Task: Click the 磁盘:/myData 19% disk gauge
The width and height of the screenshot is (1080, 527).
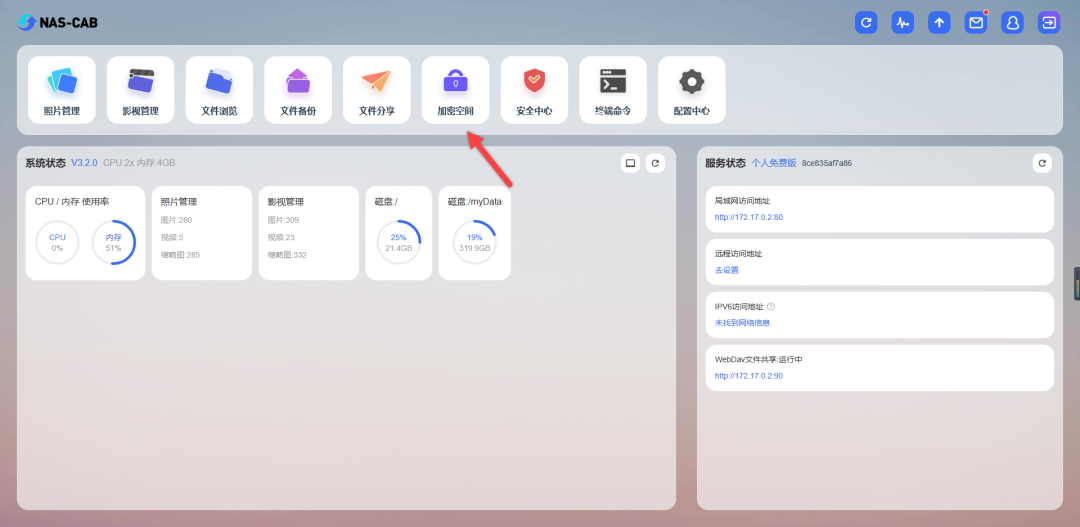Action: point(475,242)
